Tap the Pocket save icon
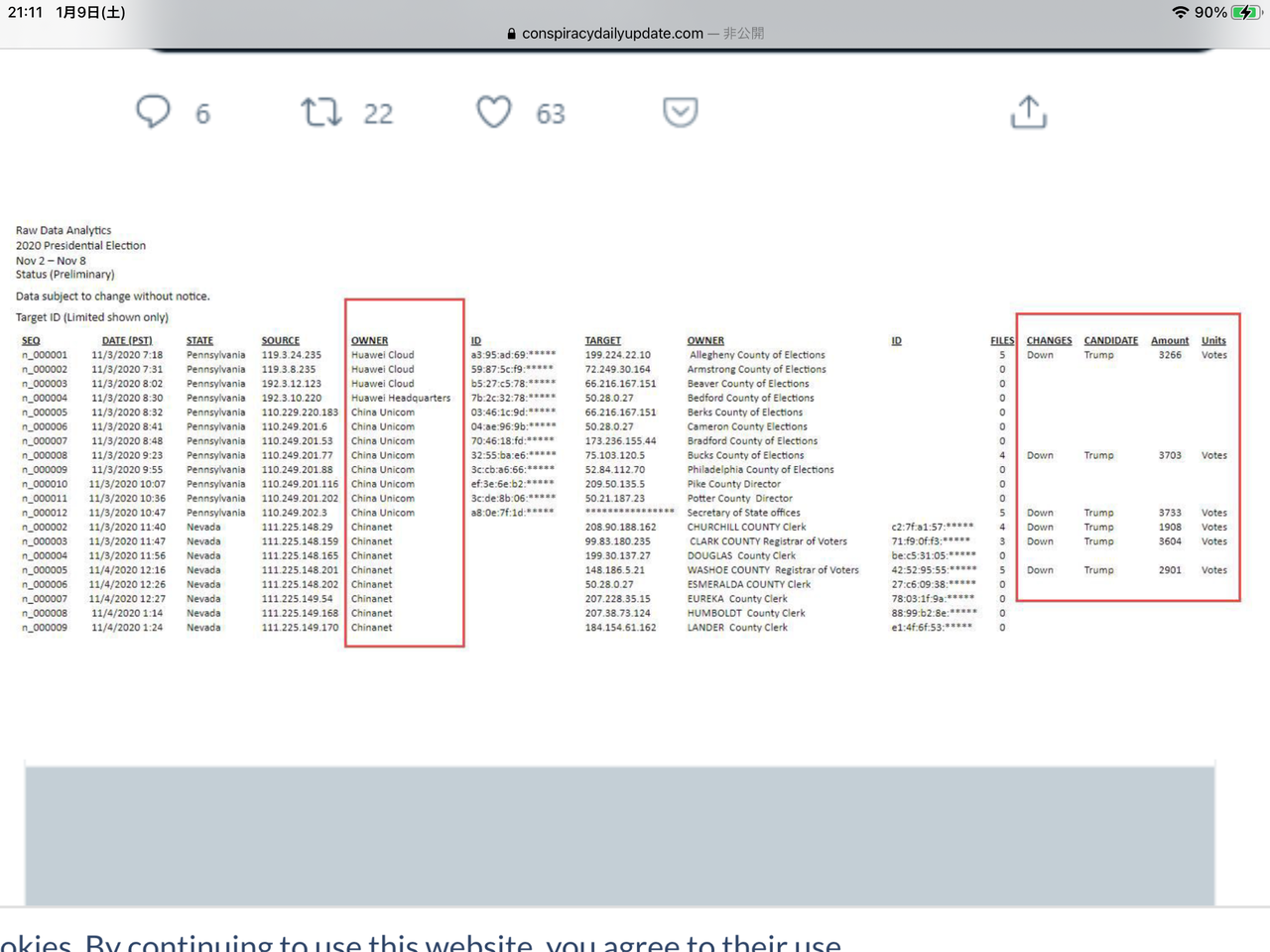The width and height of the screenshot is (1270, 952). (681, 112)
